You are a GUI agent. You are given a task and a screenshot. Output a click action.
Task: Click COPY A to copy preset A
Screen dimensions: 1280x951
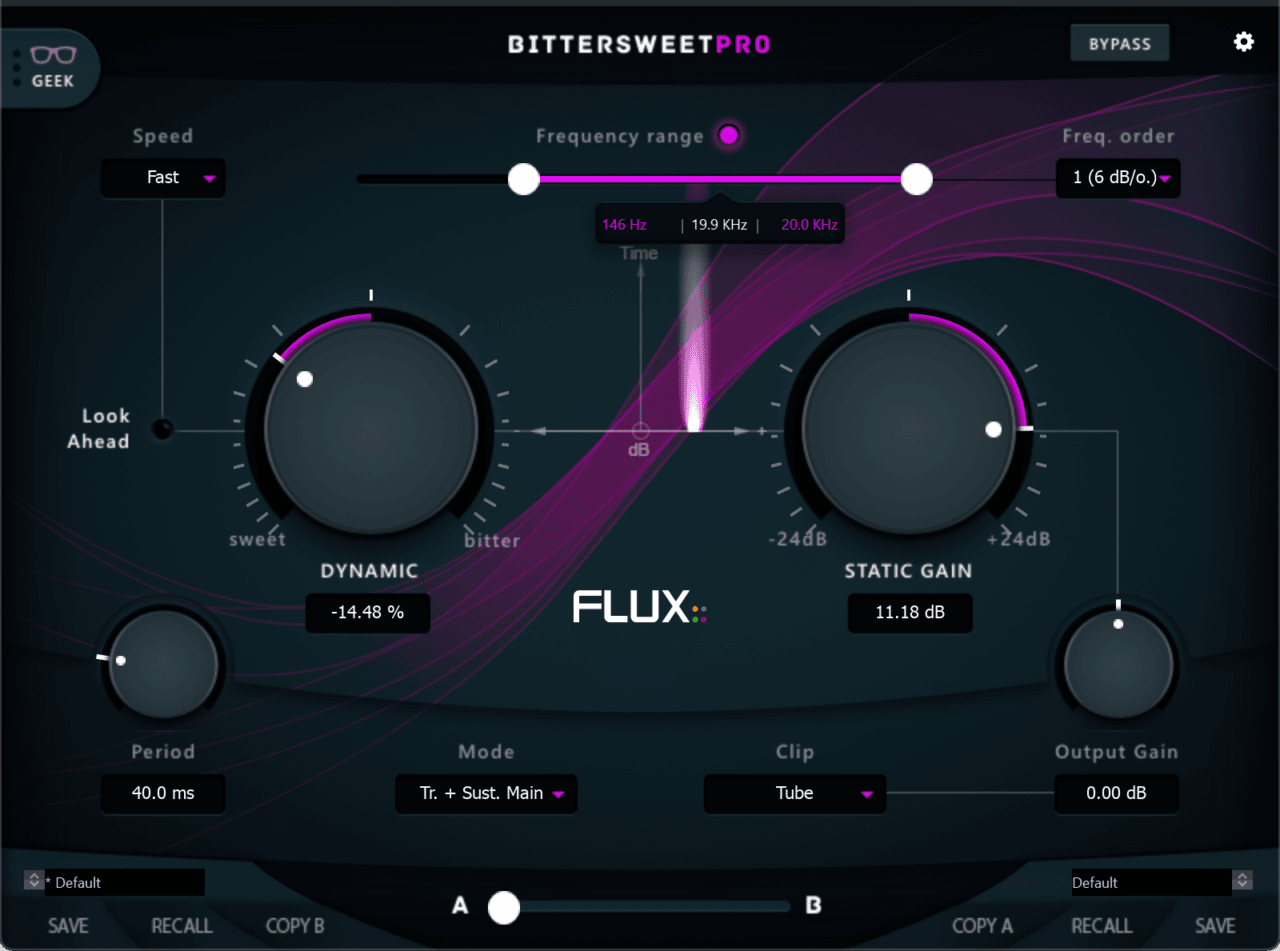(983, 925)
